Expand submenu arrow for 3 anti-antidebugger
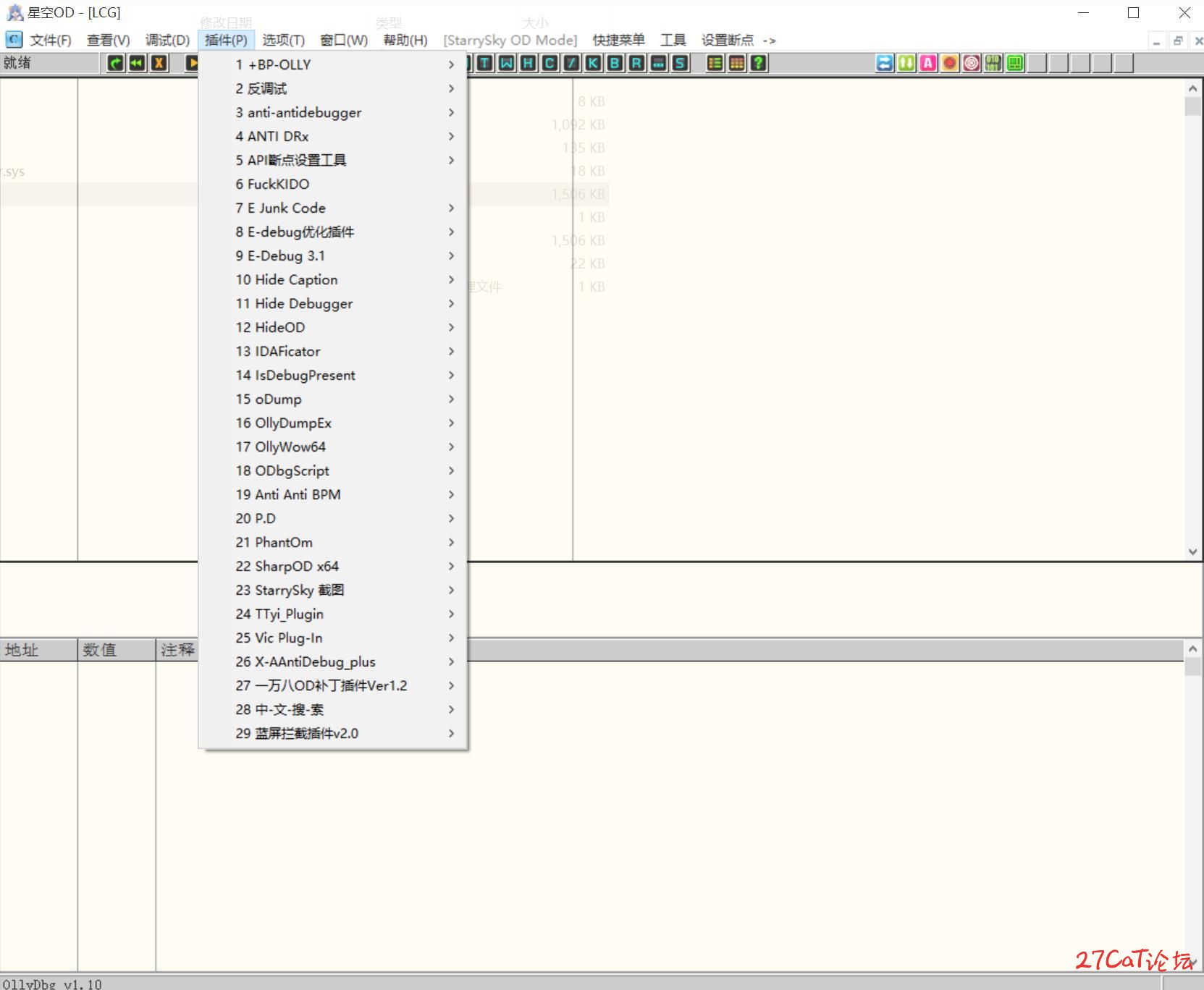This screenshot has width=1204, height=990. tap(451, 112)
